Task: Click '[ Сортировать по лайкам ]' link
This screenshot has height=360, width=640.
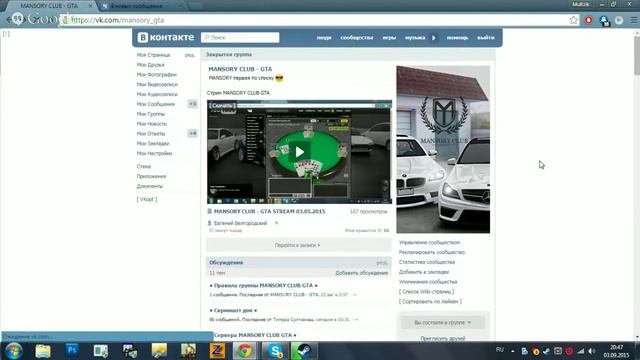Action: 430,301
